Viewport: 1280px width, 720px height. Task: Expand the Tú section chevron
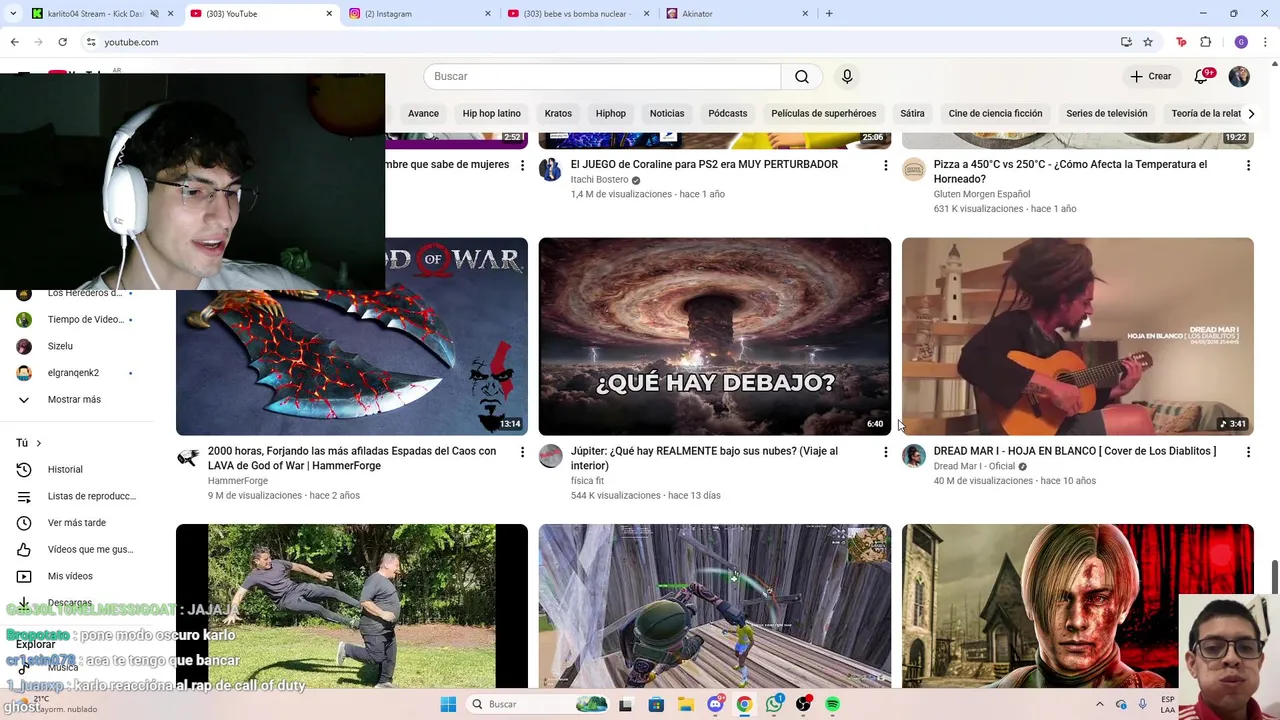coord(39,443)
